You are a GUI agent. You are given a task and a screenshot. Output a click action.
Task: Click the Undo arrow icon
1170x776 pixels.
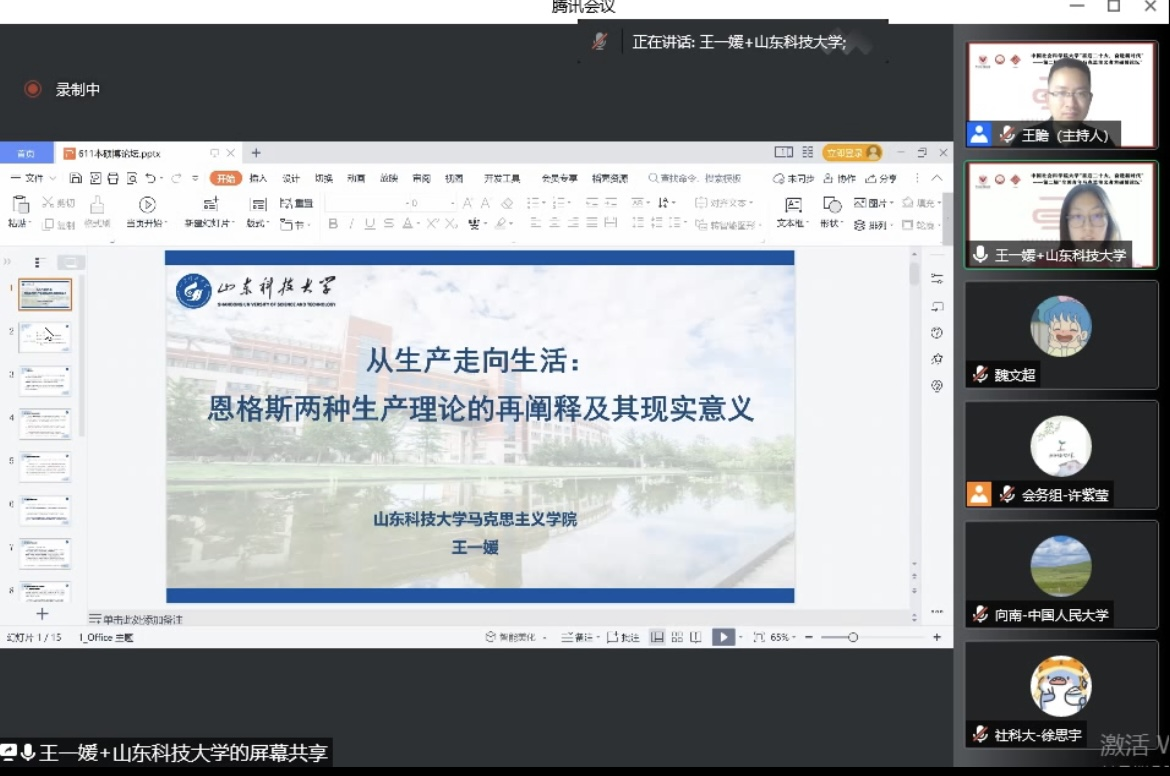coord(150,178)
